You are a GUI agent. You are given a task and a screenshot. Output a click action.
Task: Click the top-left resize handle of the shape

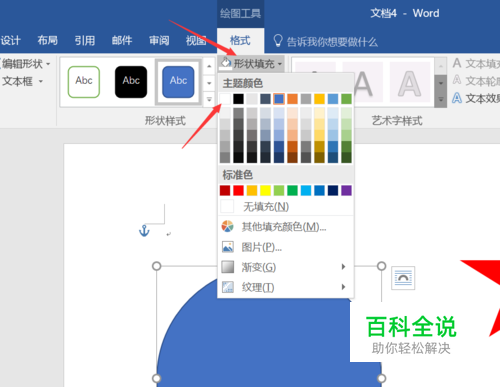coord(156,266)
